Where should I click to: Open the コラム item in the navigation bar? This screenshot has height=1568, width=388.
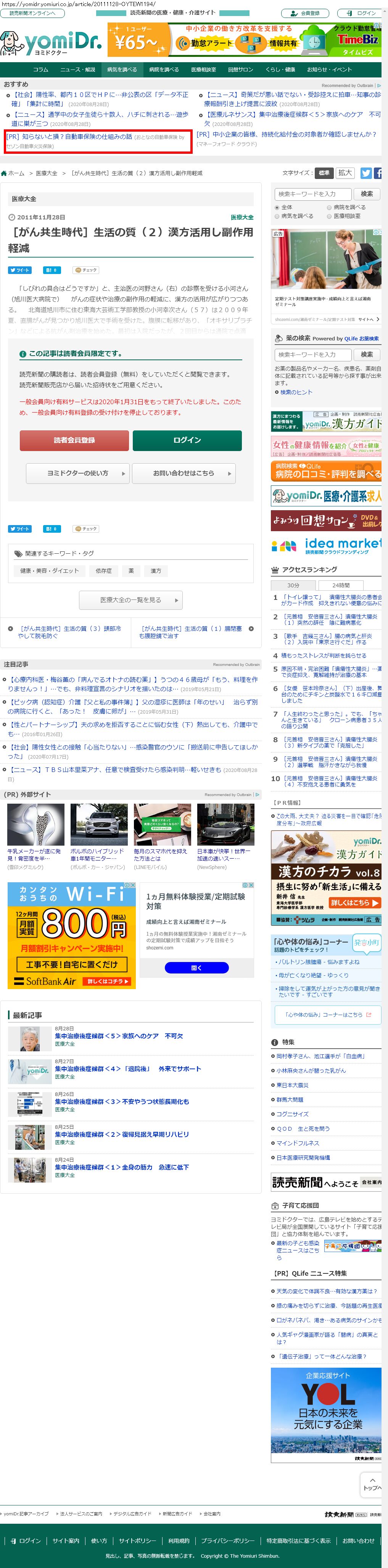click(x=41, y=69)
